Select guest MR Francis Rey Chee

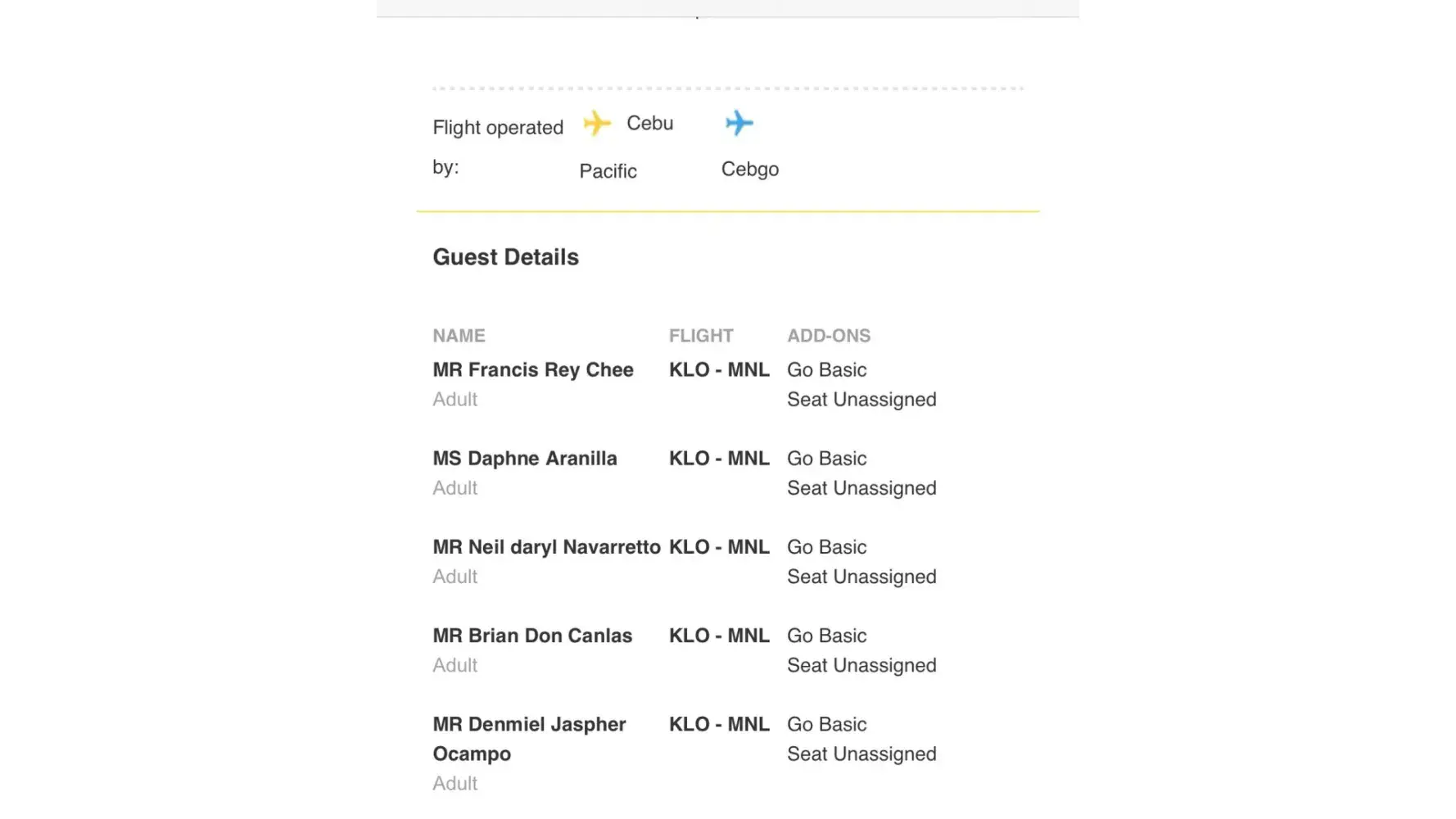coord(532,370)
